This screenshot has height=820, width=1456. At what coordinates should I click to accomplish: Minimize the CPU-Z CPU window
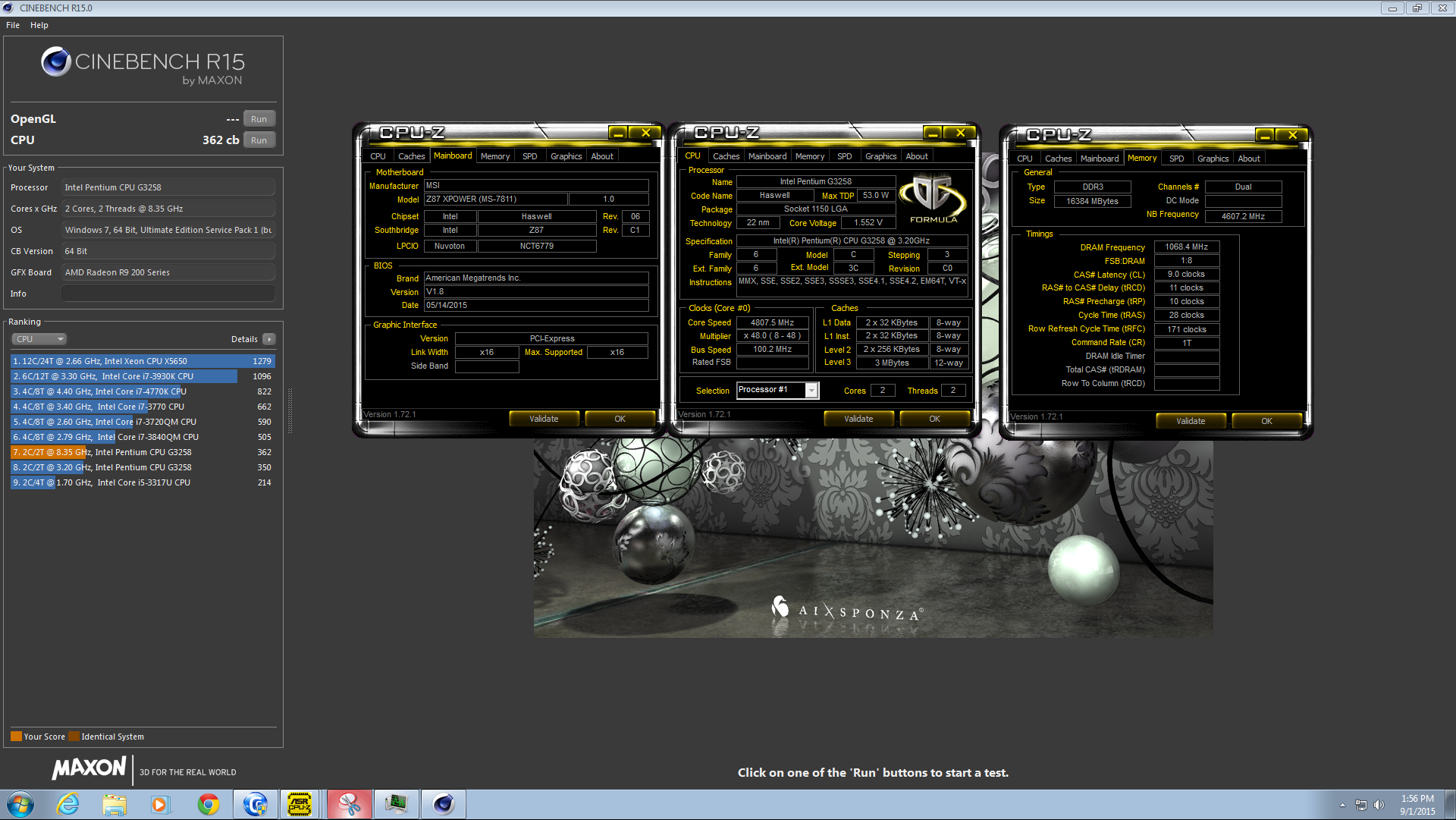pos(934,133)
